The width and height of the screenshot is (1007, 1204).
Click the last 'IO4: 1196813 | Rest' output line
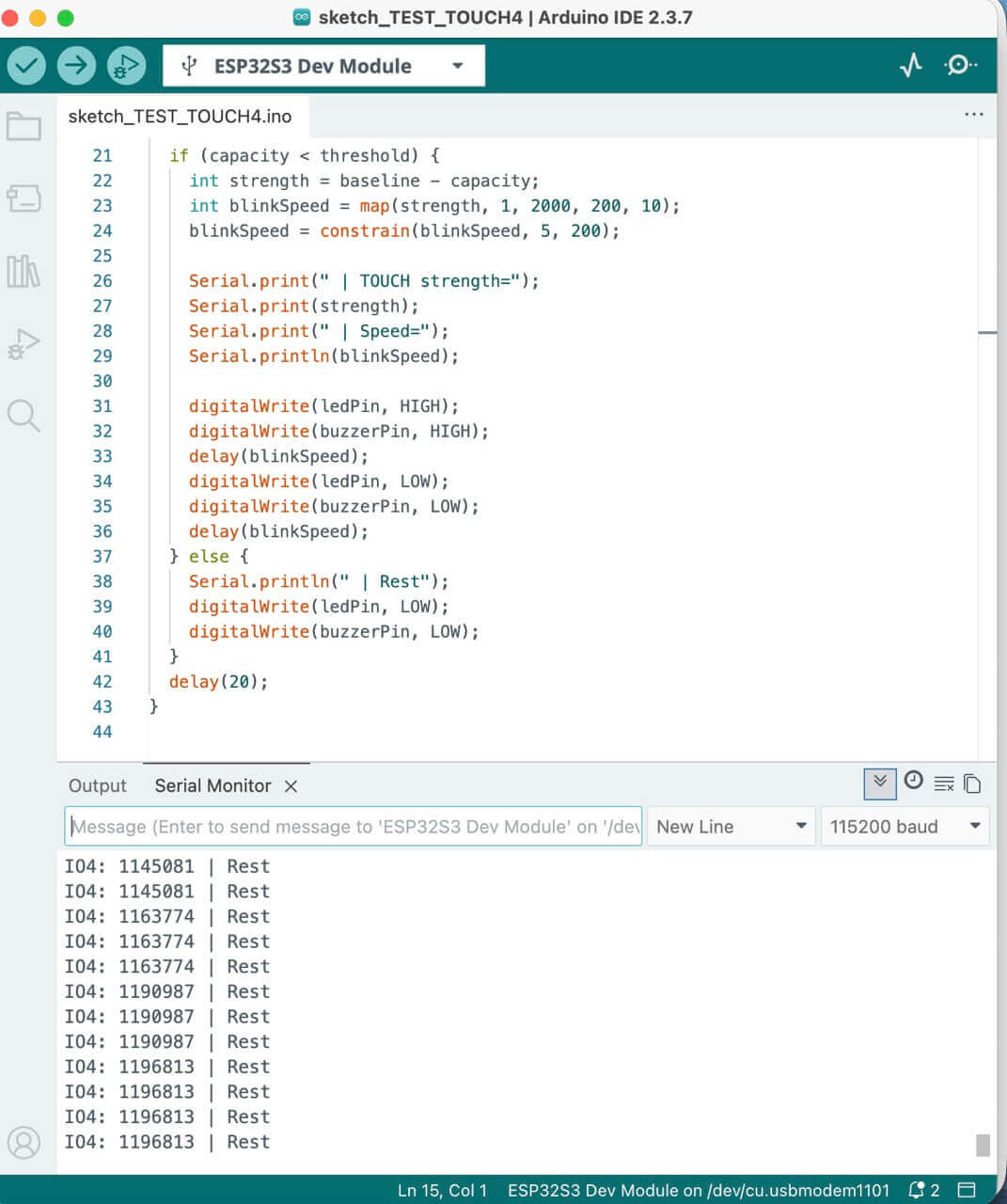(x=167, y=1142)
